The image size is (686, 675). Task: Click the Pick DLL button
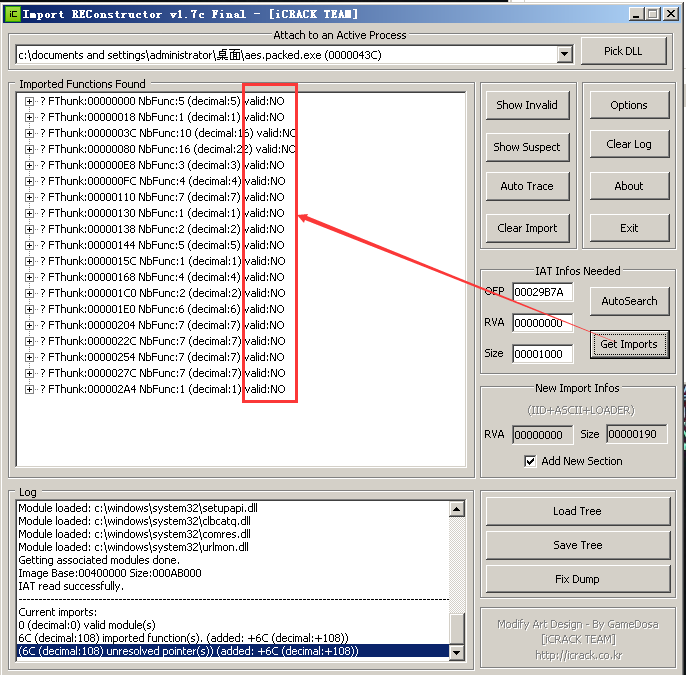623,51
